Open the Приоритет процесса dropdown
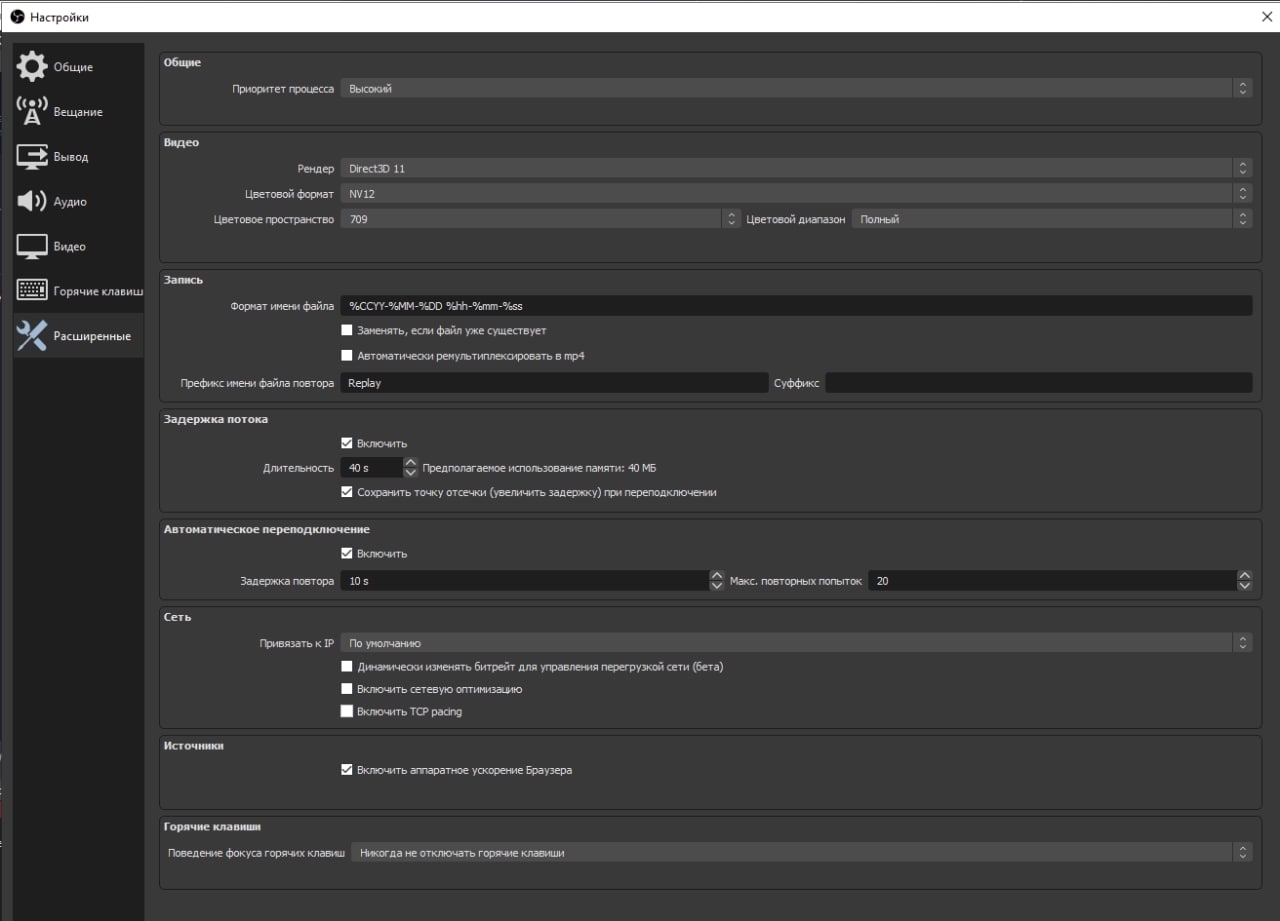 click(x=796, y=89)
